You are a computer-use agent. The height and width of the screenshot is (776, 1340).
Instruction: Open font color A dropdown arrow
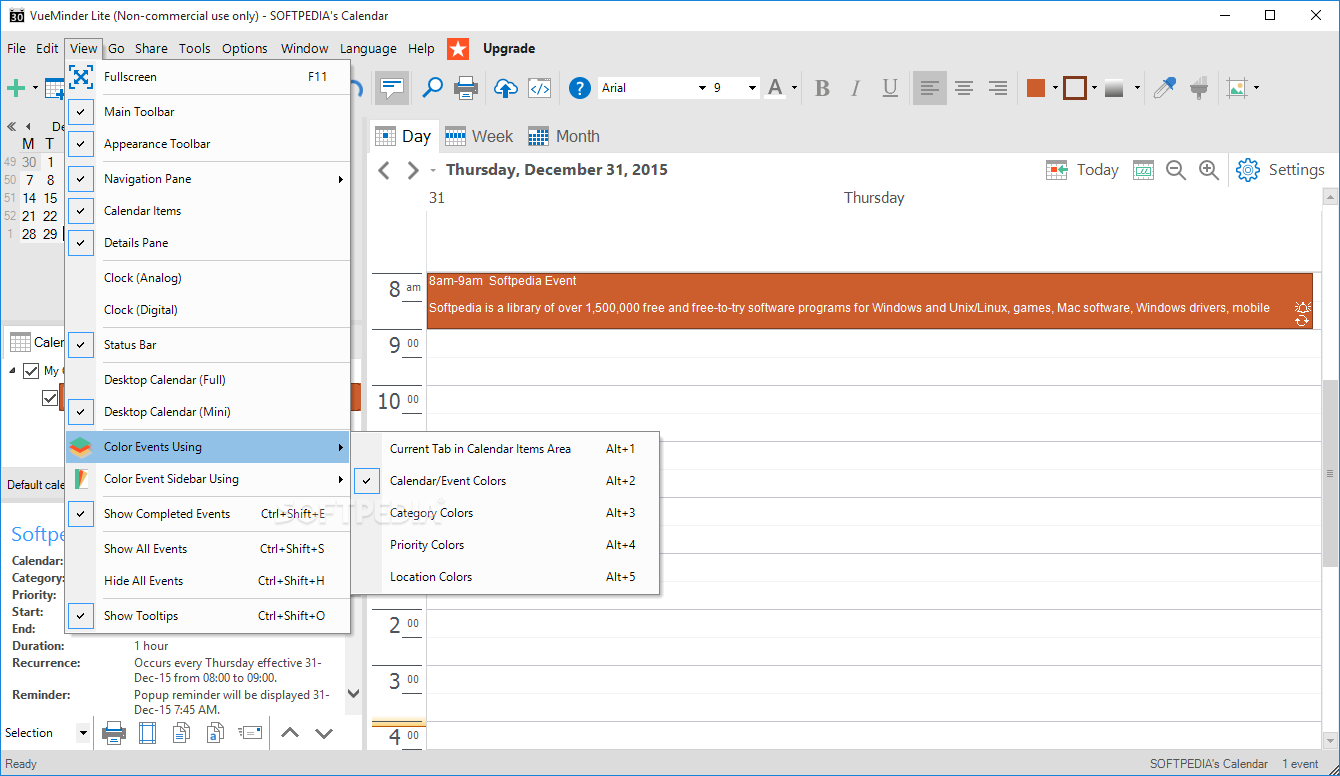tap(795, 88)
